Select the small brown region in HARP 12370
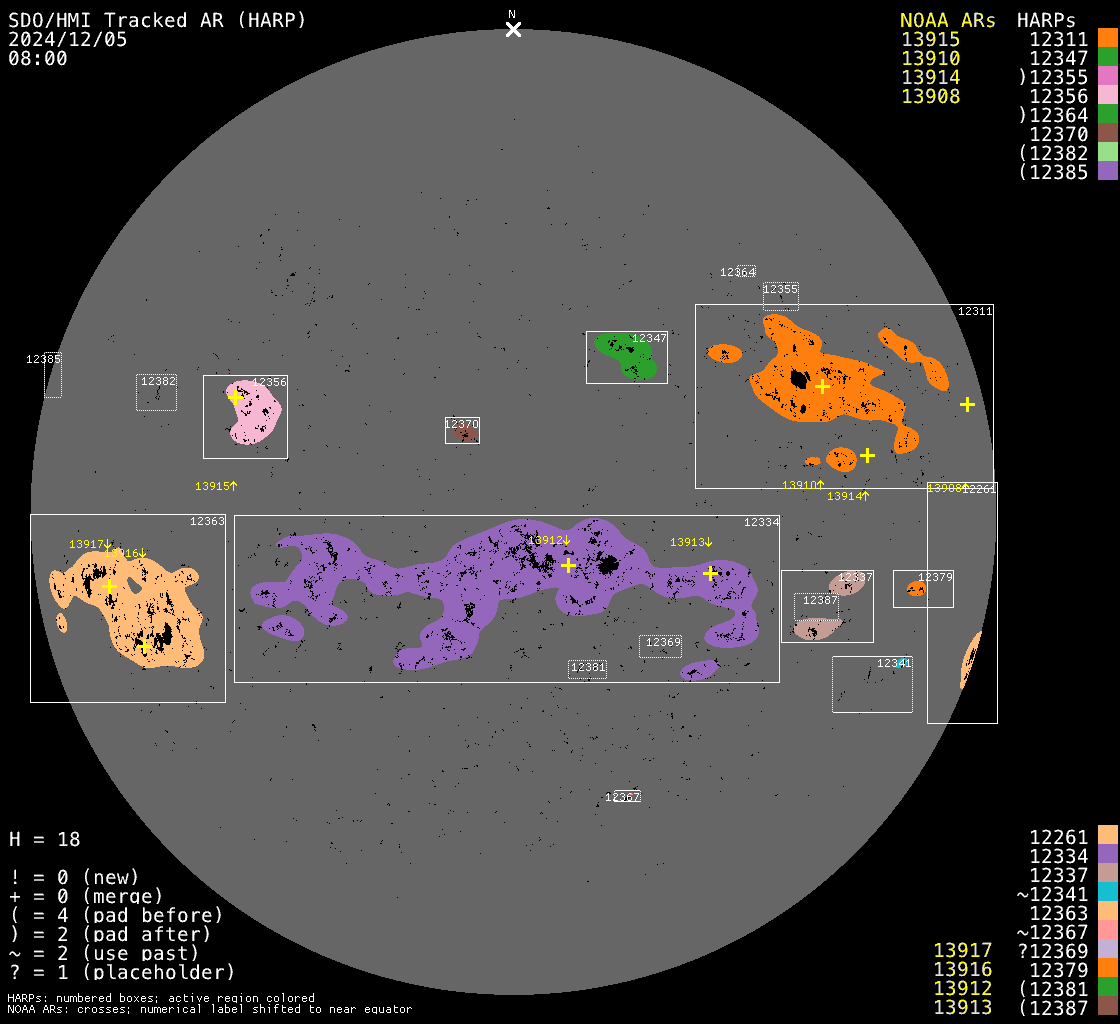Screen dimensions: 1120x1024 point(463,434)
